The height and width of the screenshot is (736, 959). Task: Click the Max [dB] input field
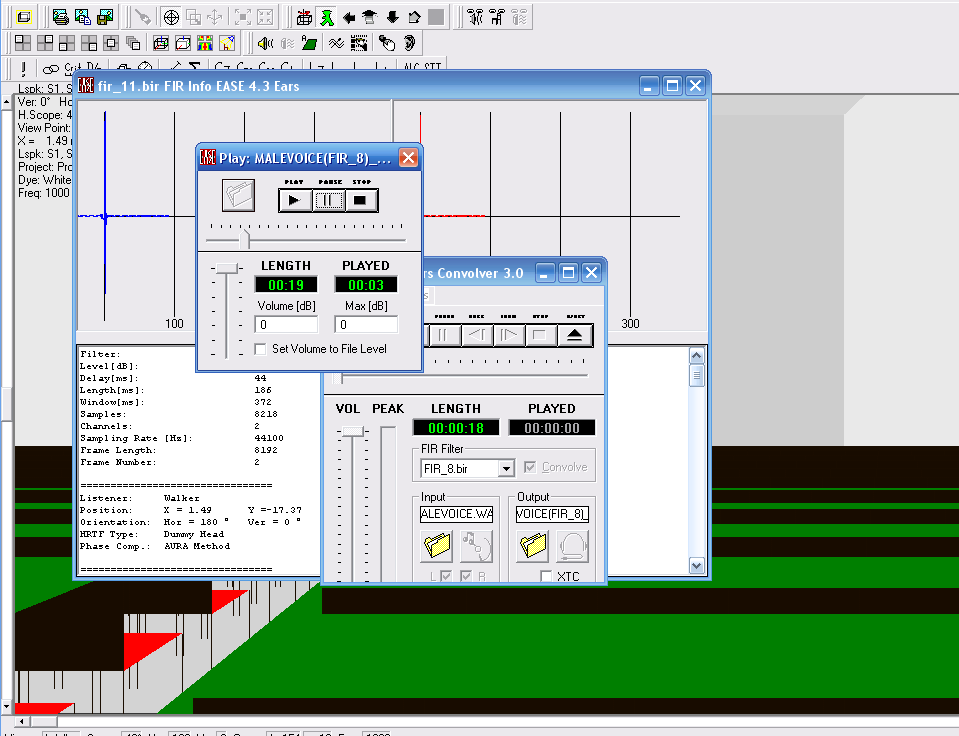click(x=366, y=324)
